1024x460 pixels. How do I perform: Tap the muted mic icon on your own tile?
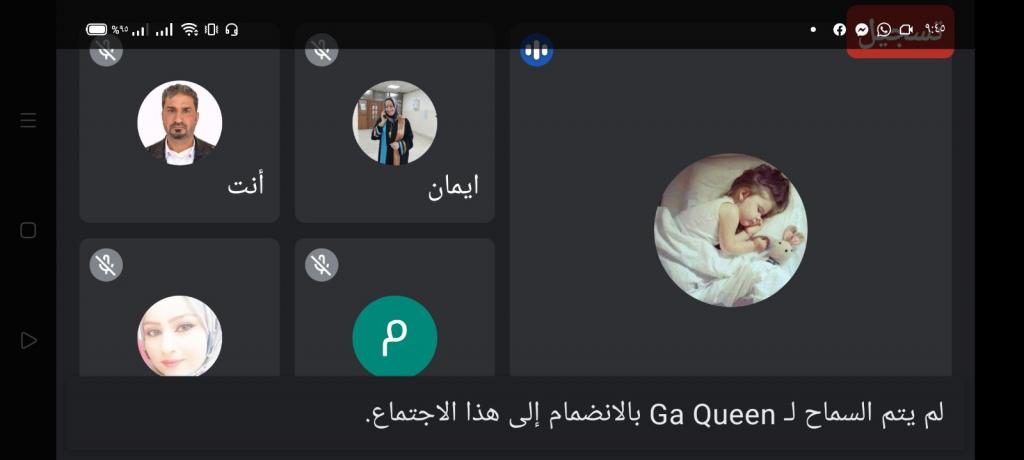click(x=106, y=50)
